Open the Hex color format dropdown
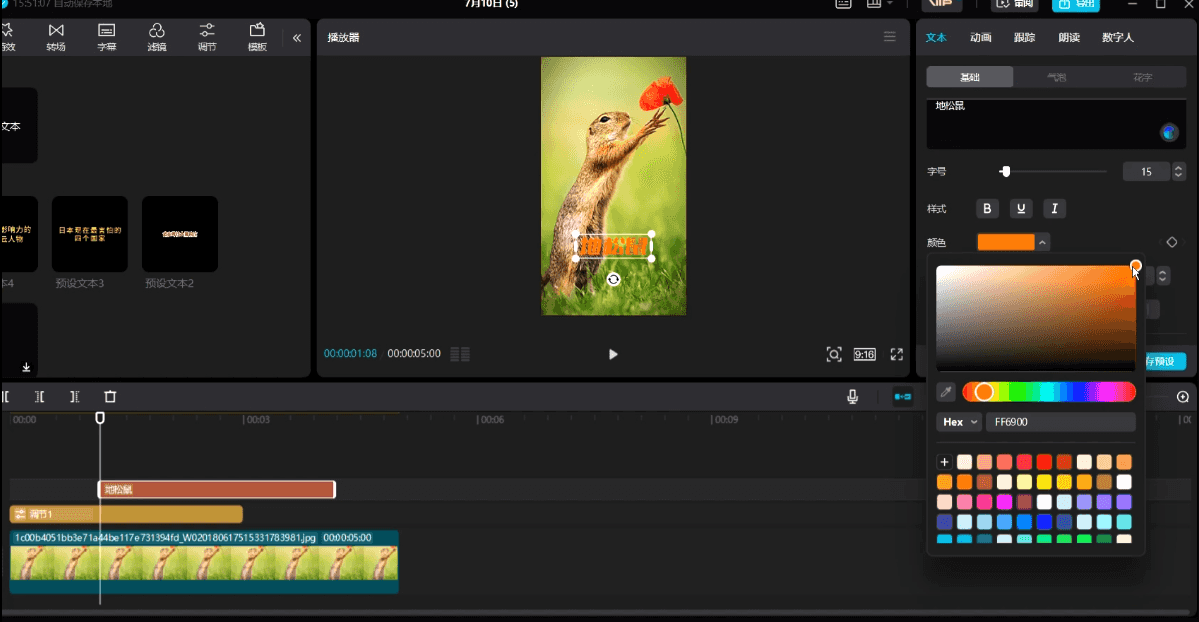 pyautogui.click(x=959, y=422)
